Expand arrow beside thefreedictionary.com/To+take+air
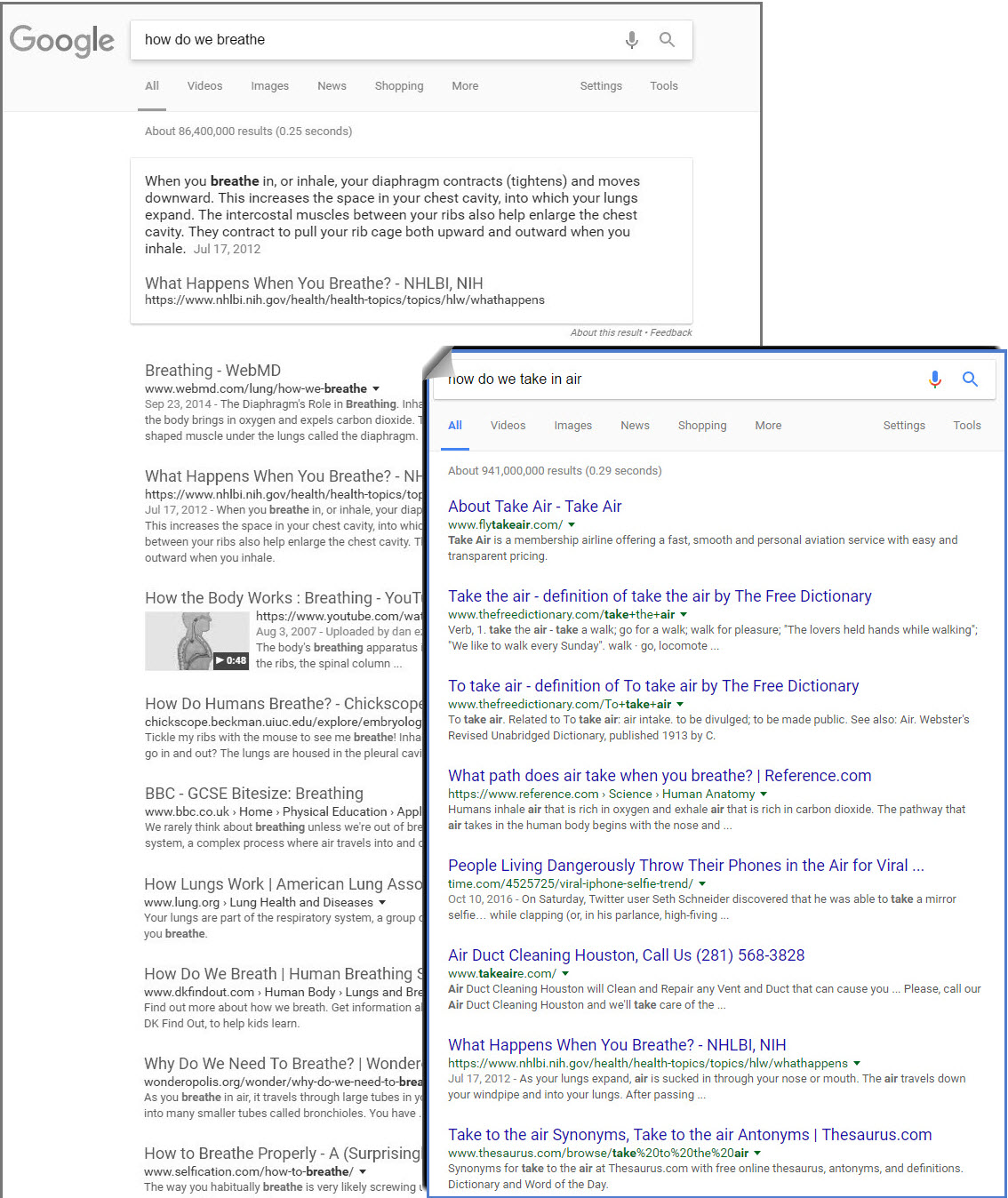 [x=680, y=705]
